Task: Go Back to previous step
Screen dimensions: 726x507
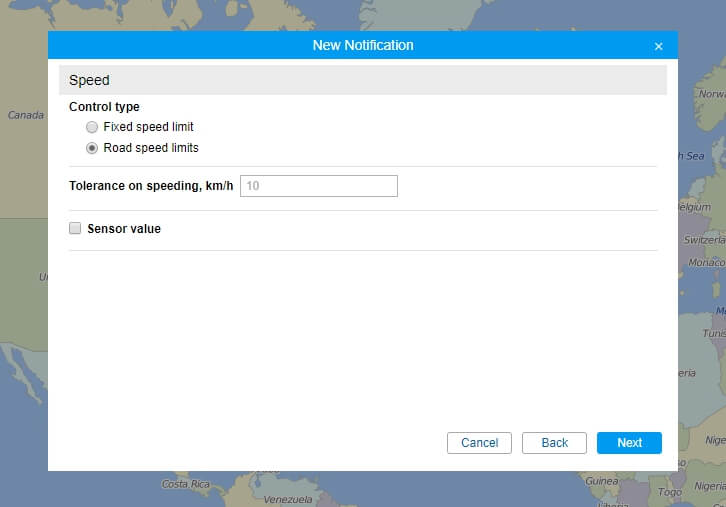Action: pos(554,443)
